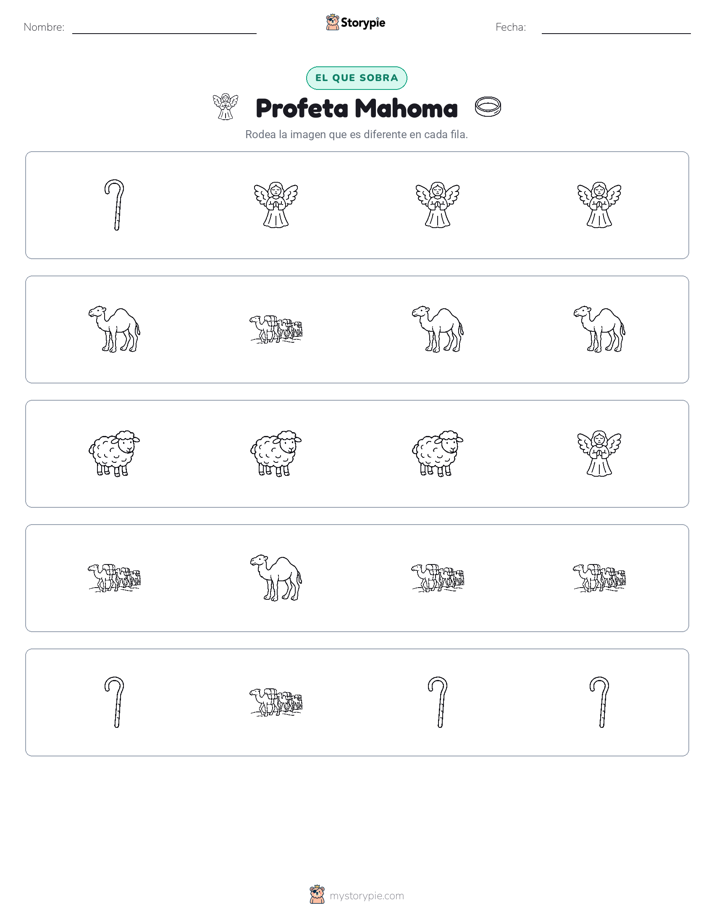
Task: Click the footer bear logo icon
Action: click(x=317, y=895)
